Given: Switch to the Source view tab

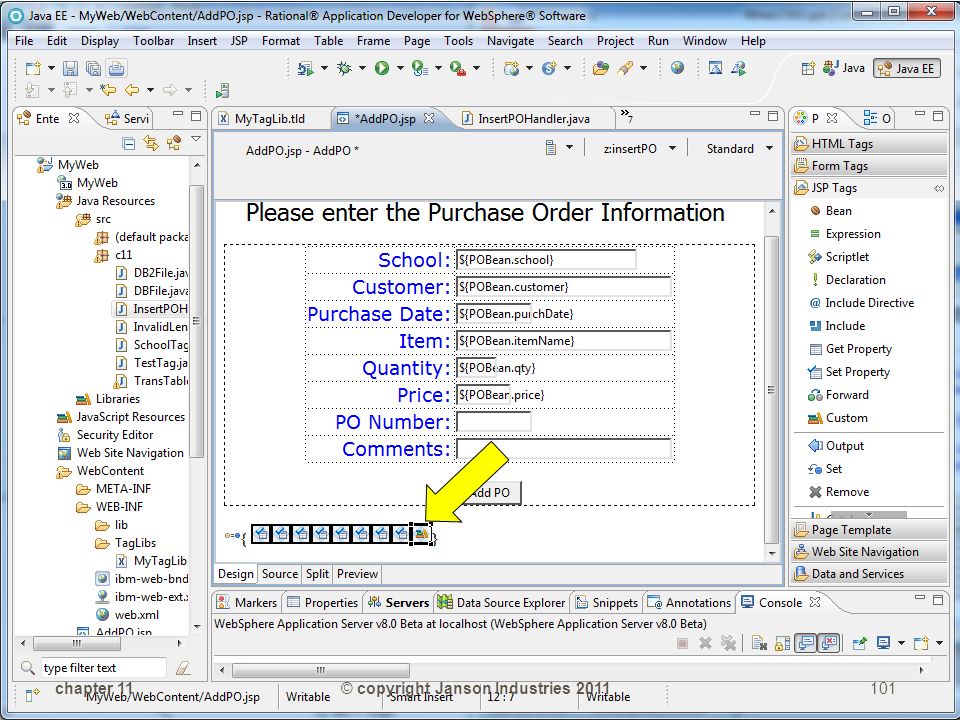Looking at the screenshot, I should click(x=280, y=574).
